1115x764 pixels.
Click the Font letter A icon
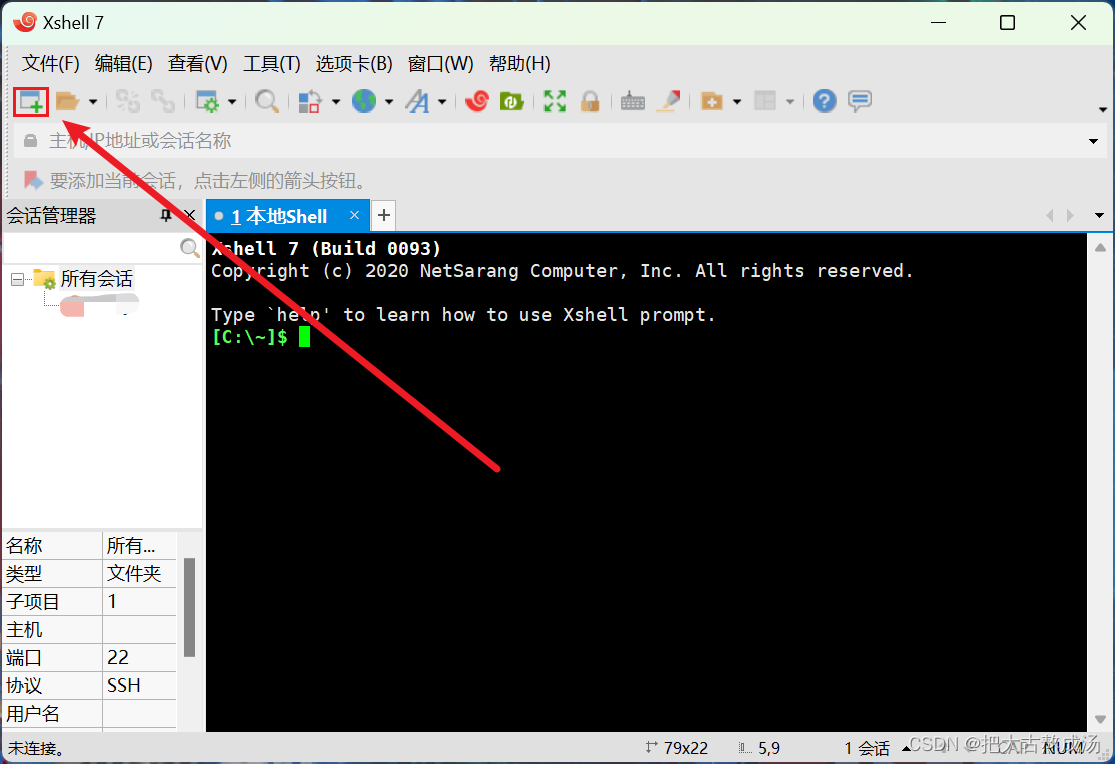coord(417,101)
